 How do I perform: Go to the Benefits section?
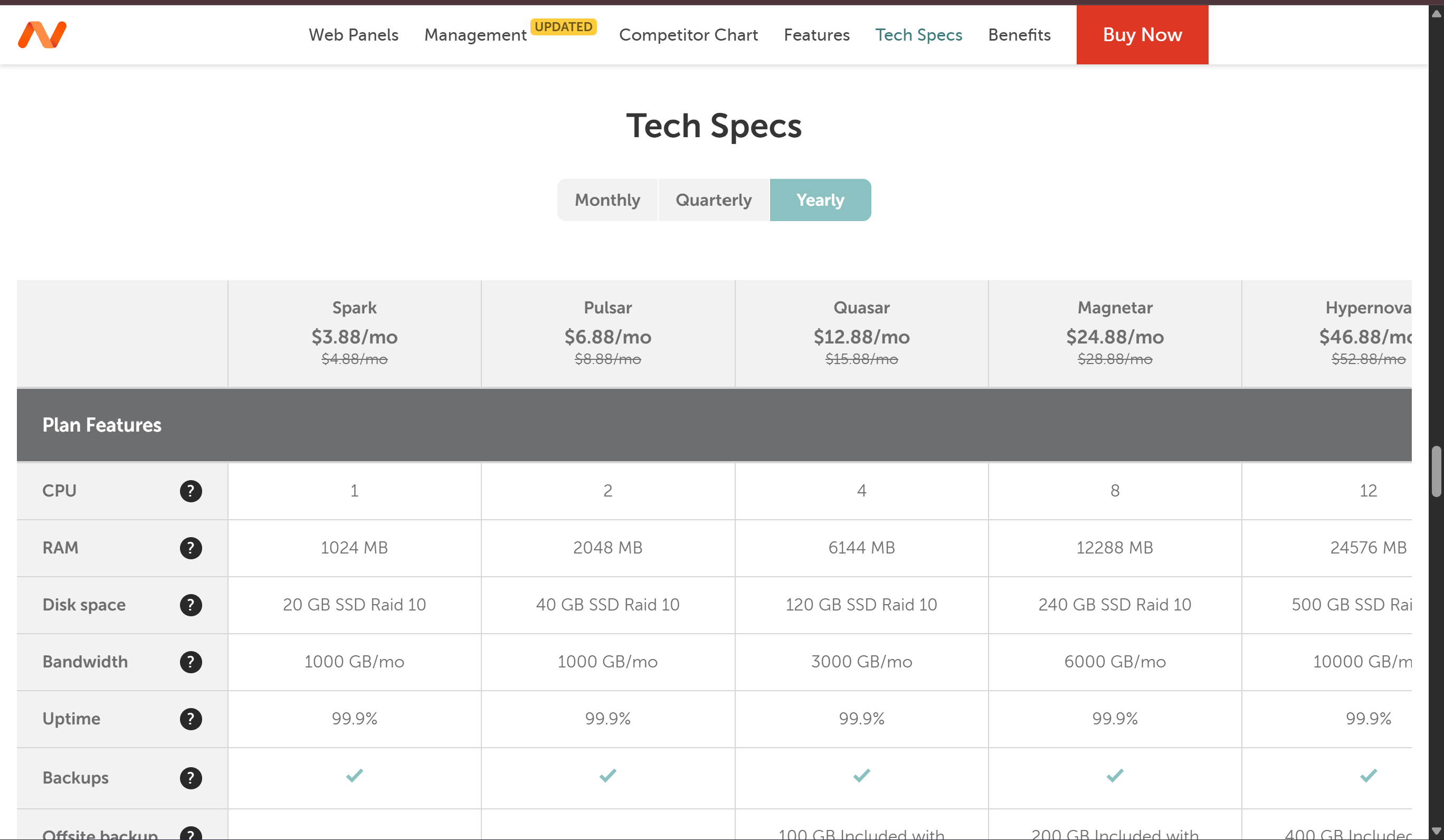(x=1019, y=35)
